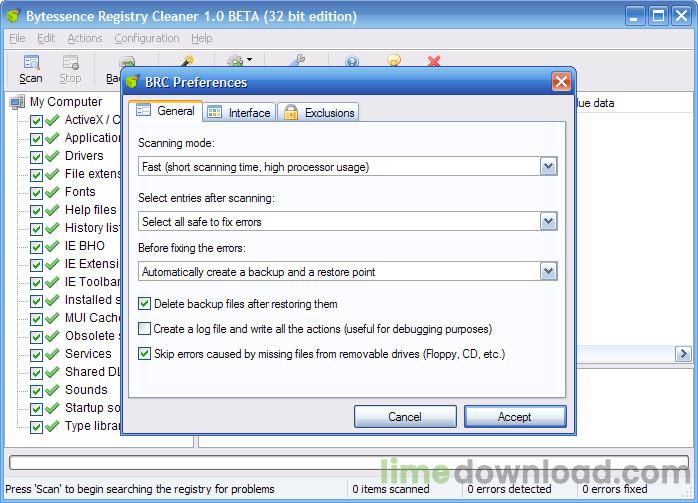Open the Actions menu
698x503 pixels.
[x=85, y=39]
